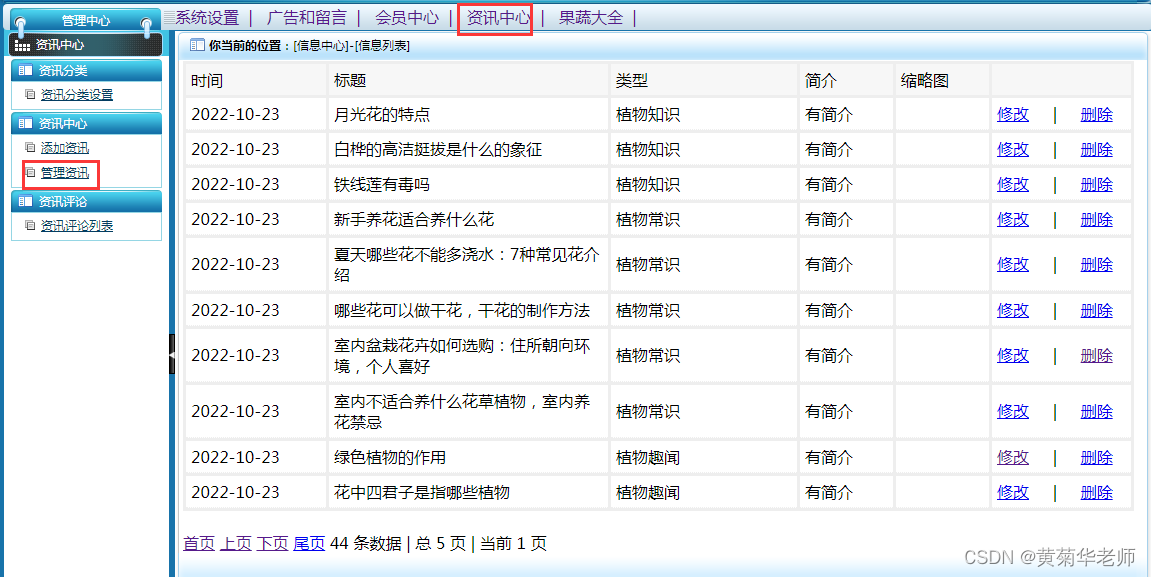1151x577 pixels.
Task: Open 管理资讯 link
Action: [65, 173]
